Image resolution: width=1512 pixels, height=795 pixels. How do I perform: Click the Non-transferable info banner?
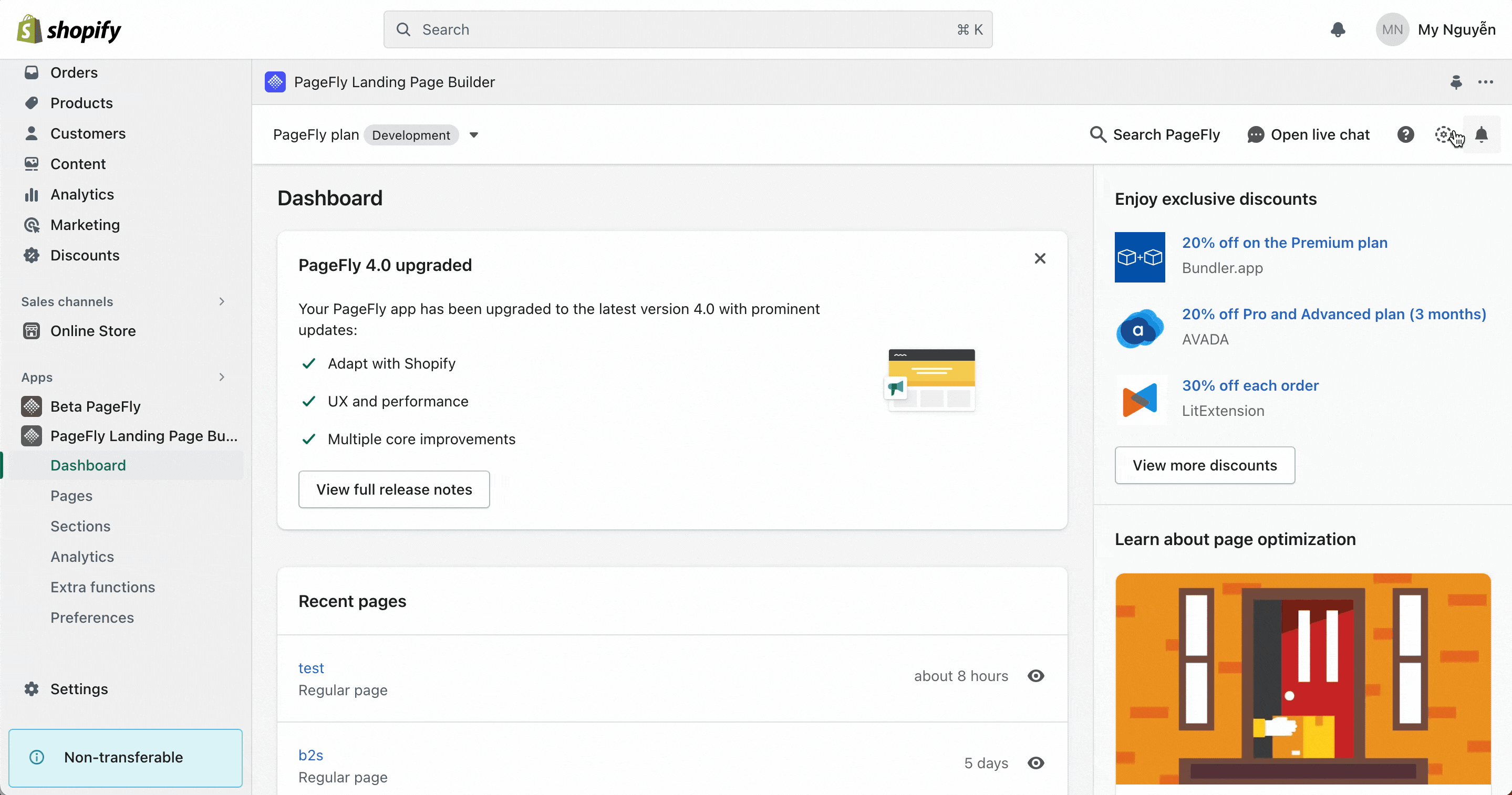click(126, 757)
